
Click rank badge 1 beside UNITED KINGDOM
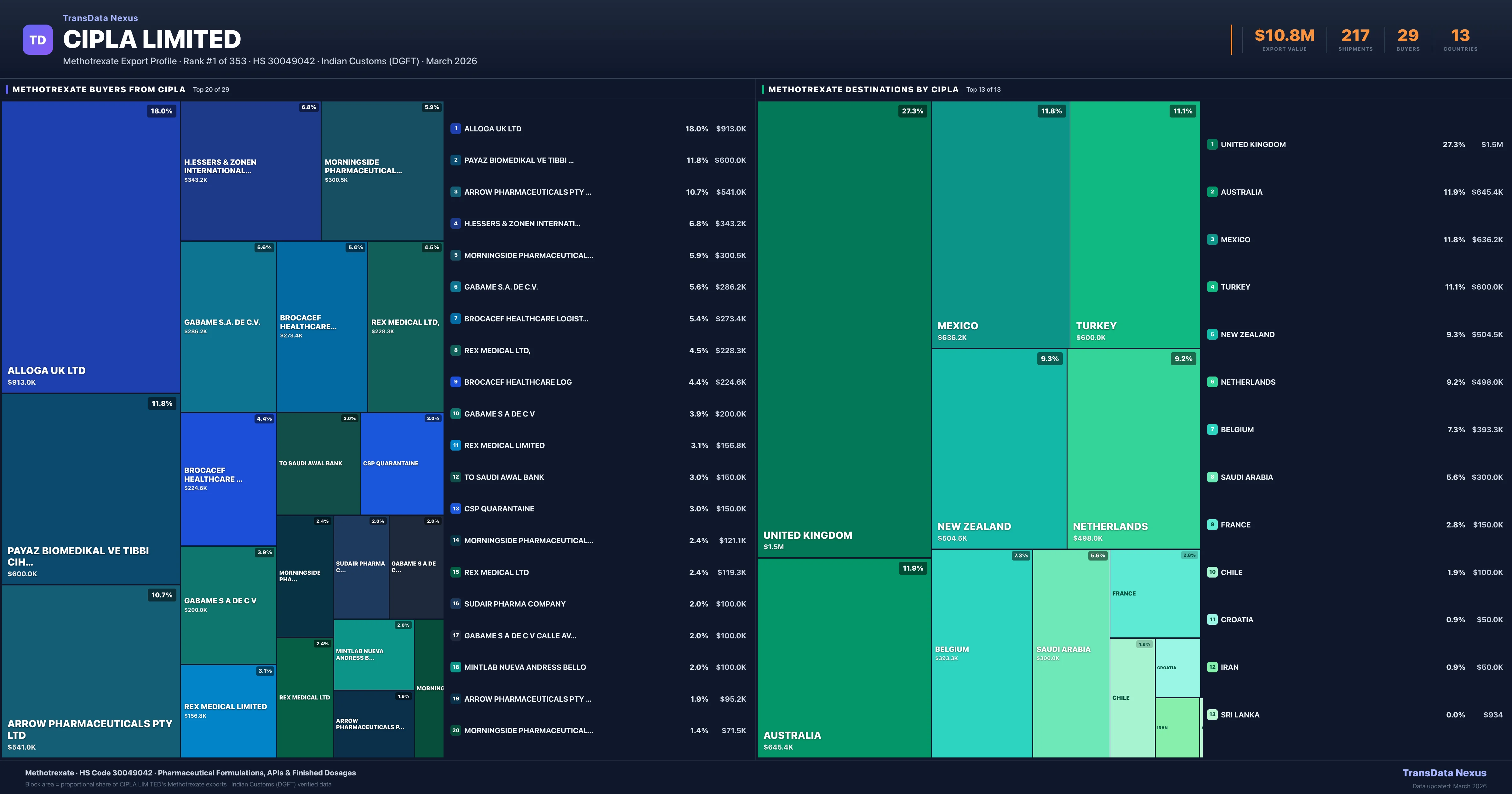tap(1212, 145)
